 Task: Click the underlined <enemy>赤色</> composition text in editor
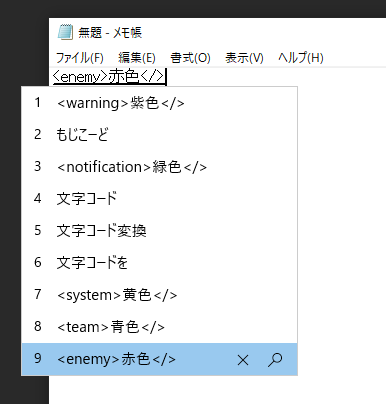click(x=109, y=76)
